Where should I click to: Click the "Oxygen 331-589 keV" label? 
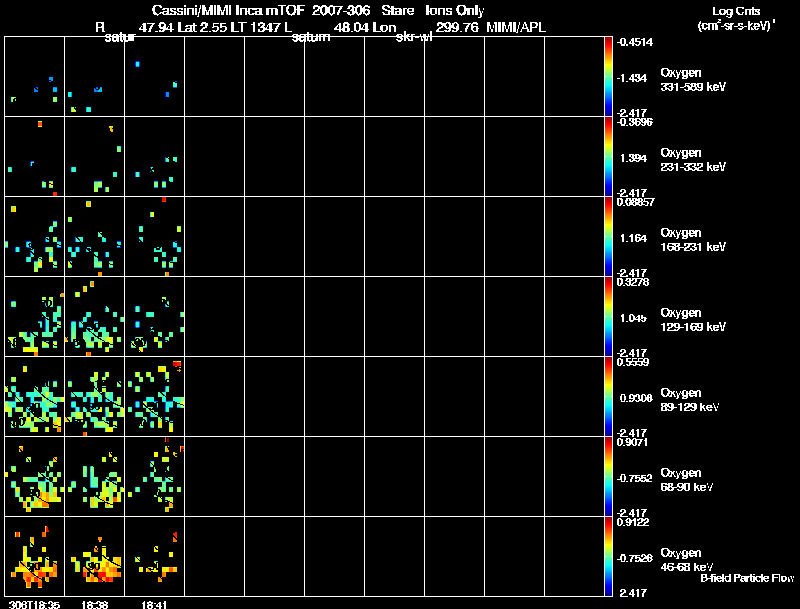pos(693,80)
